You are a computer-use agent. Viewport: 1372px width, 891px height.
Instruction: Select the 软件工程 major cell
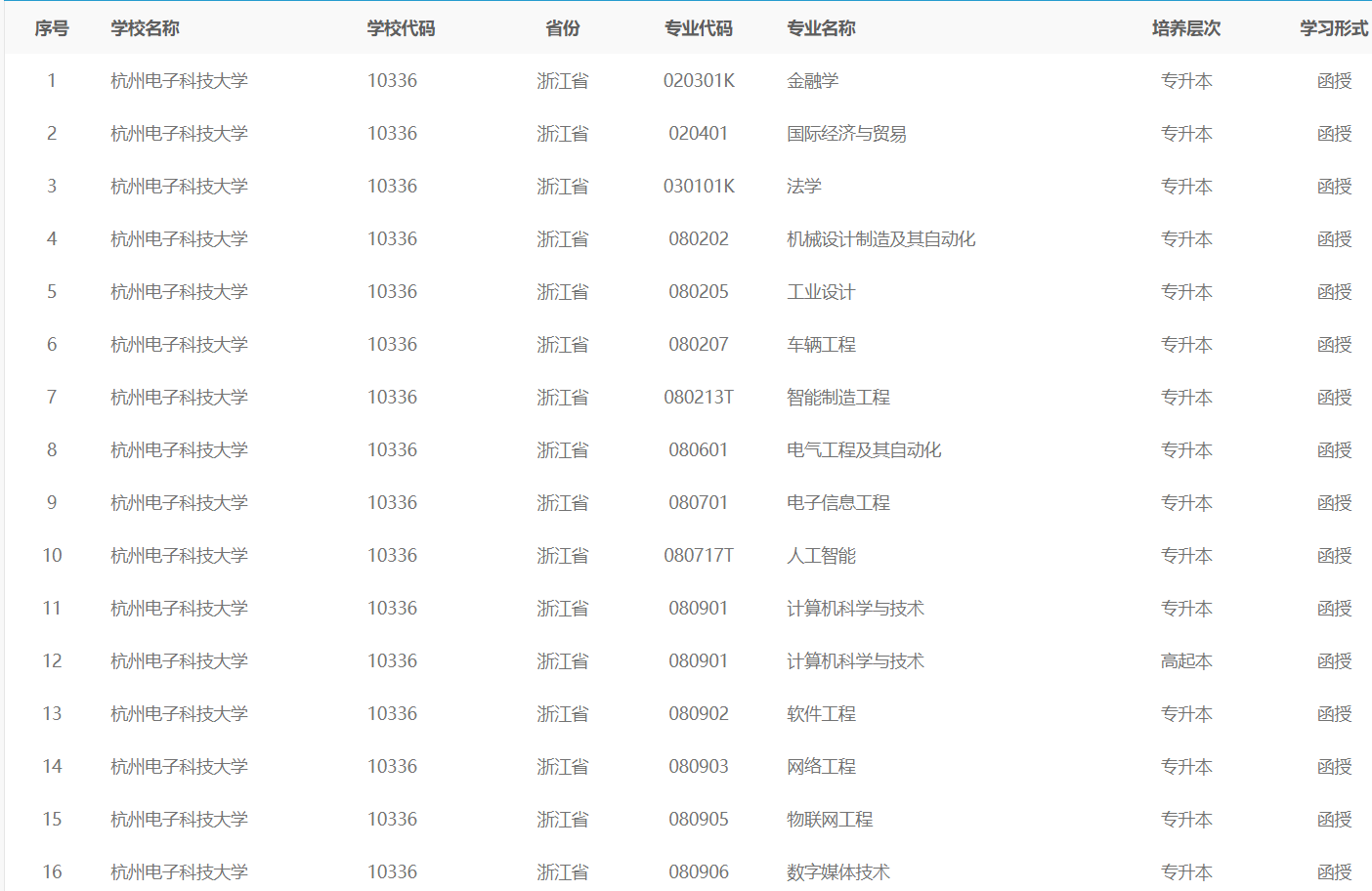point(821,714)
